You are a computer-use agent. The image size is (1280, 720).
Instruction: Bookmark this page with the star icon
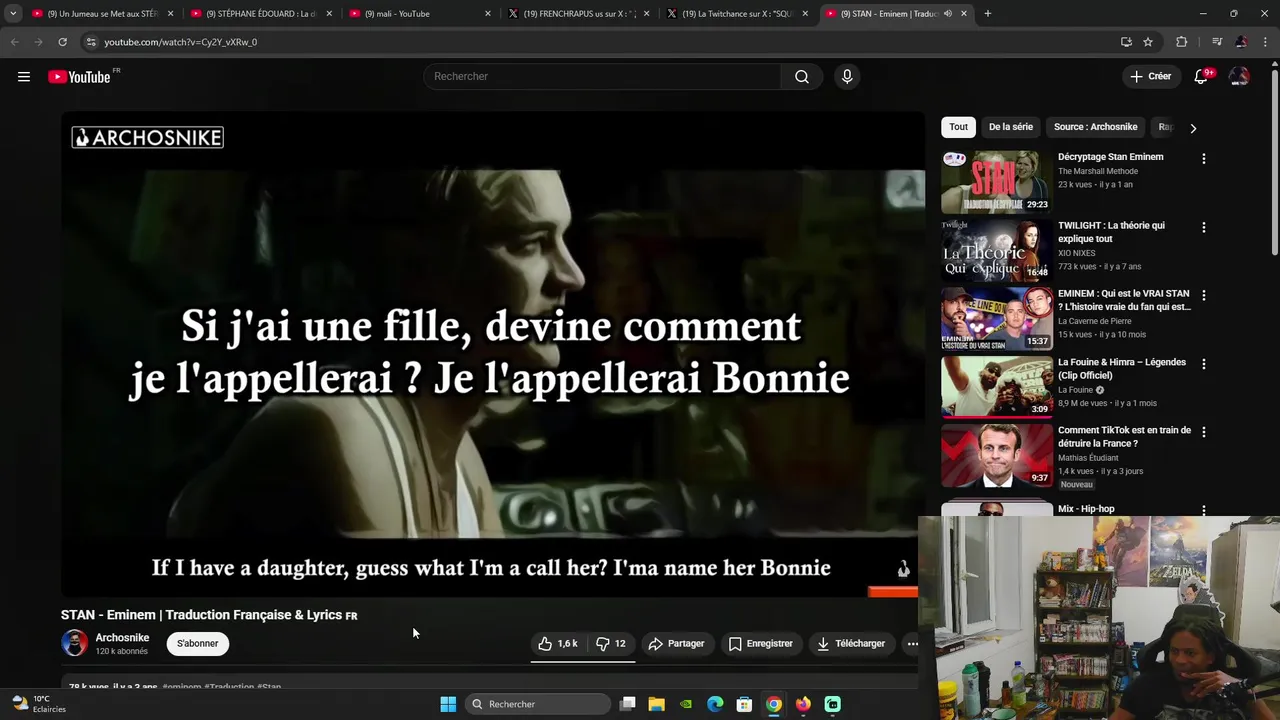1148,42
